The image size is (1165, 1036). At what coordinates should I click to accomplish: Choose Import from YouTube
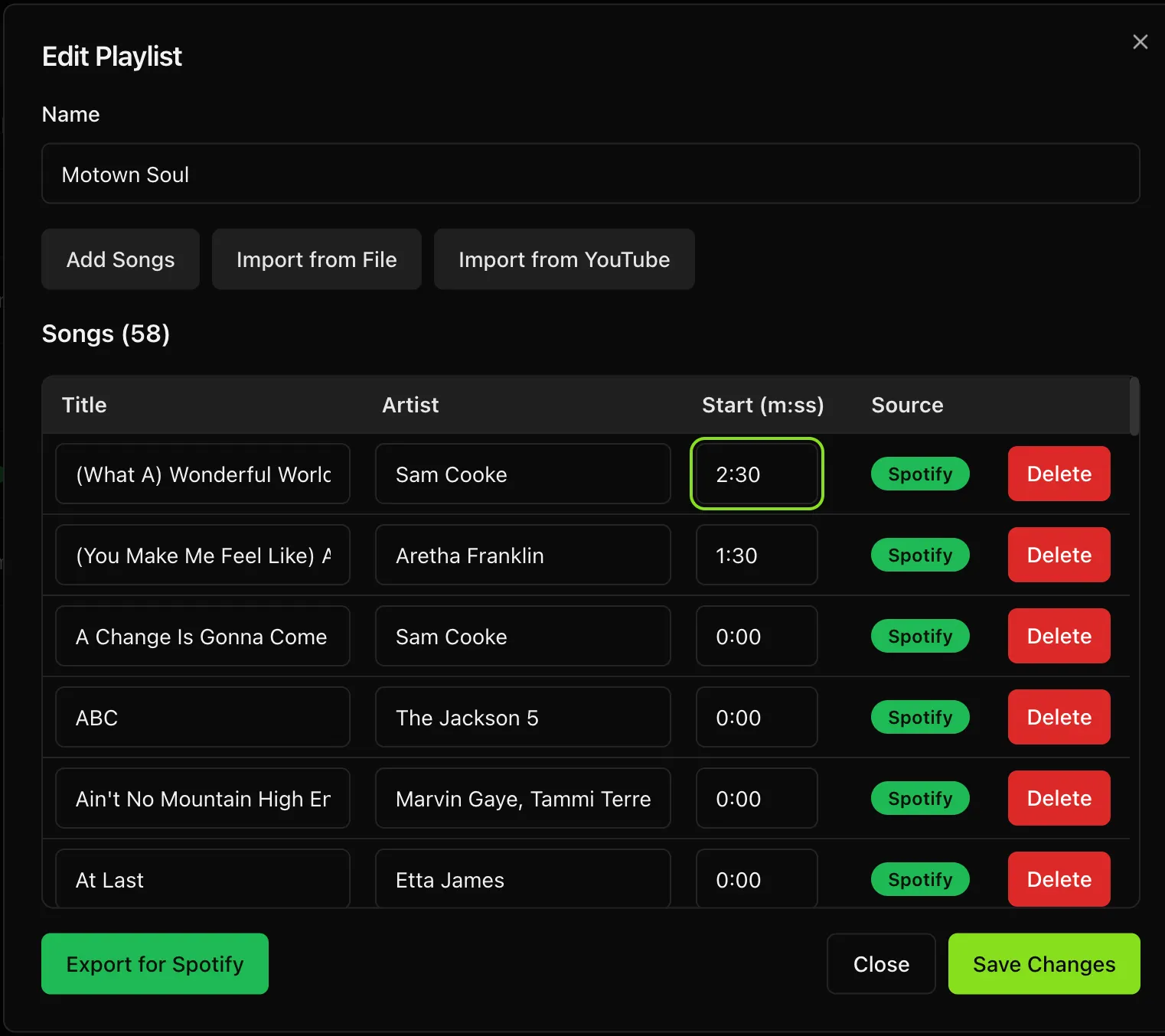(564, 259)
